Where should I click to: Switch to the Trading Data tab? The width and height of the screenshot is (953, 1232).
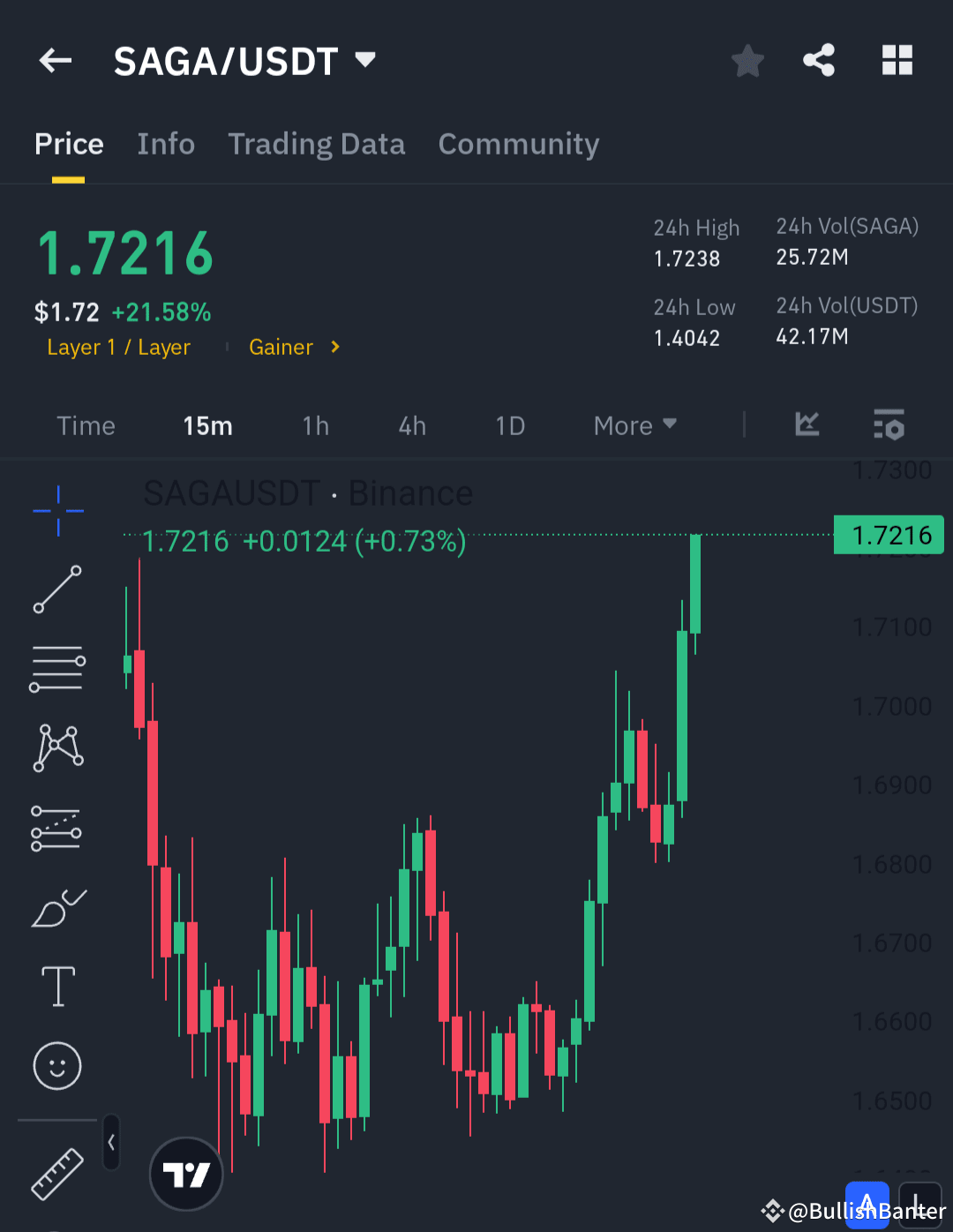317,144
